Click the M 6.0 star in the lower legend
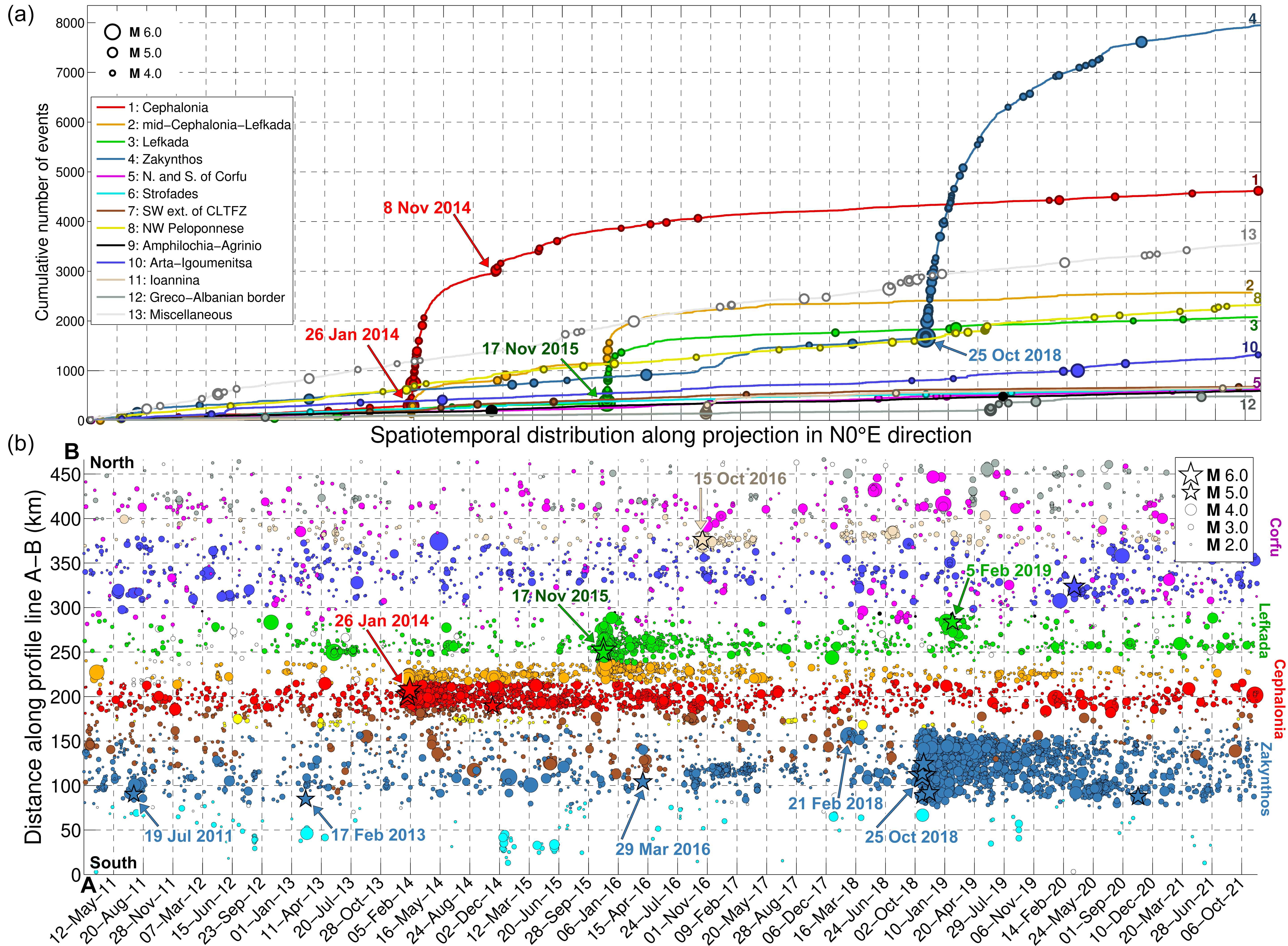This screenshot has height=946, width=1288. [x=1191, y=475]
